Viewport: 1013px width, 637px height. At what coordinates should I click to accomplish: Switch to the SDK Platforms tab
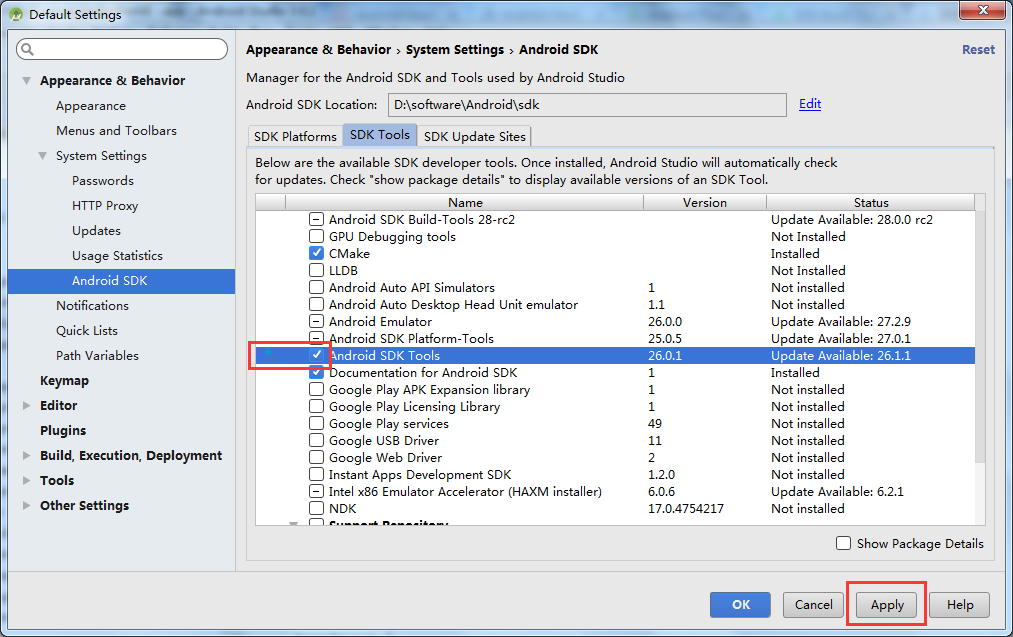pos(295,136)
